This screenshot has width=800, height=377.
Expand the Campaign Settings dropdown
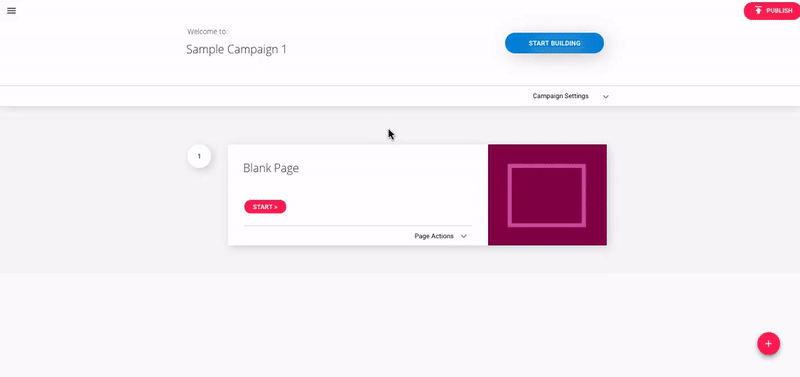click(x=570, y=96)
